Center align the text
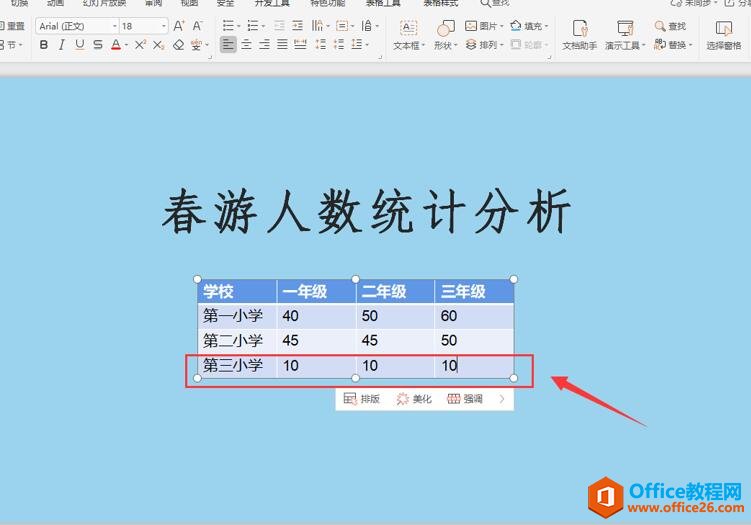This screenshot has height=525, width=751. click(x=246, y=45)
